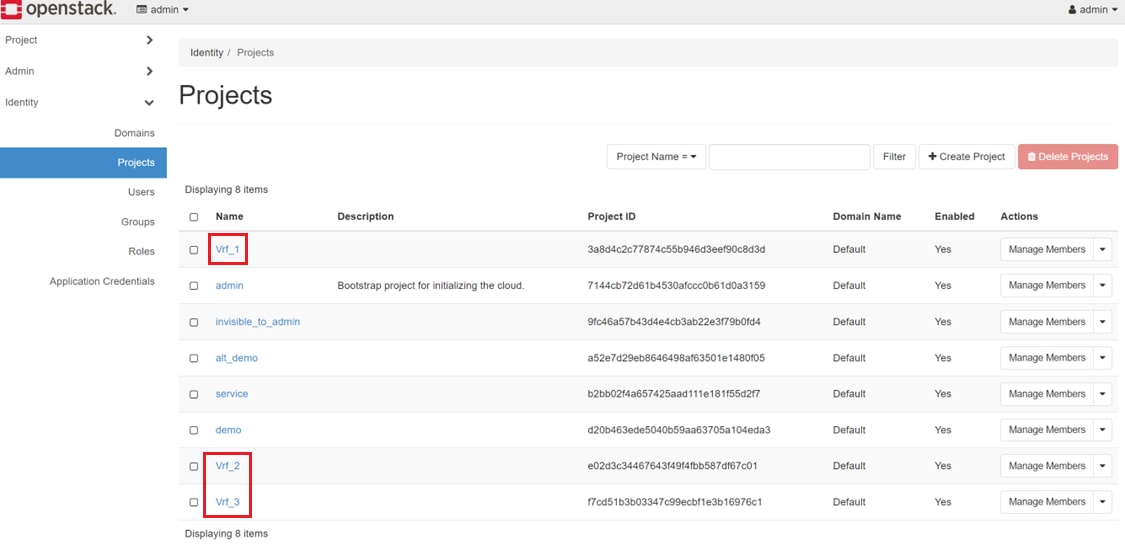Image resolution: width=1125 pixels, height=545 pixels.
Task: Click Manage Members for Vrf_1
Action: (x=1047, y=250)
